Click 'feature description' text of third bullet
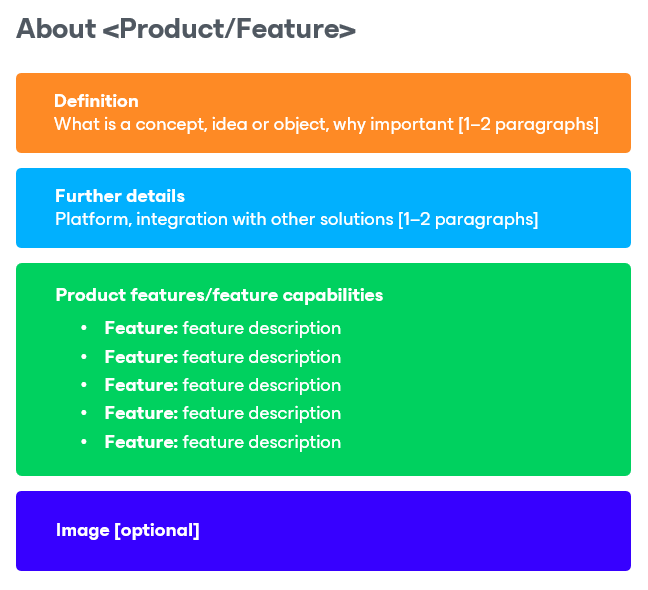The image size is (648, 590). (262, 385)
